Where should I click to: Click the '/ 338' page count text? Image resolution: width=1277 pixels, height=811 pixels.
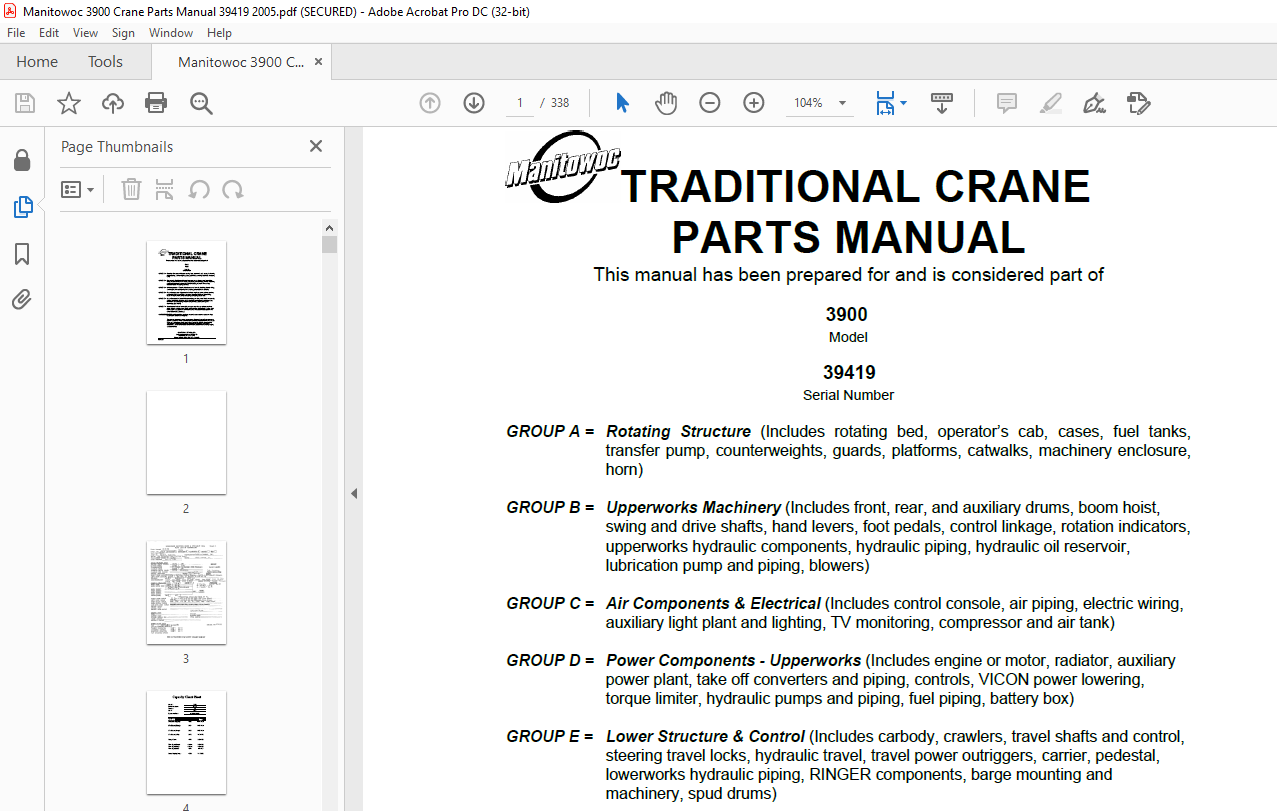pos(554,103)
